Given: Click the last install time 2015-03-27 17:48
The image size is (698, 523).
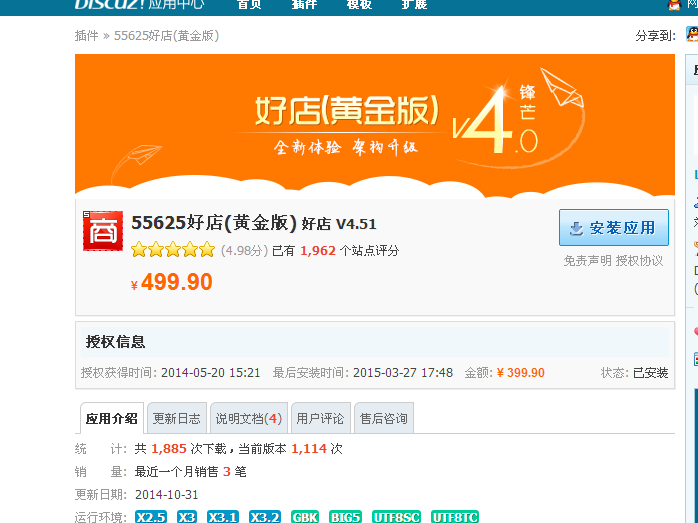Looking at the screenshot, I should pos(403,373).
